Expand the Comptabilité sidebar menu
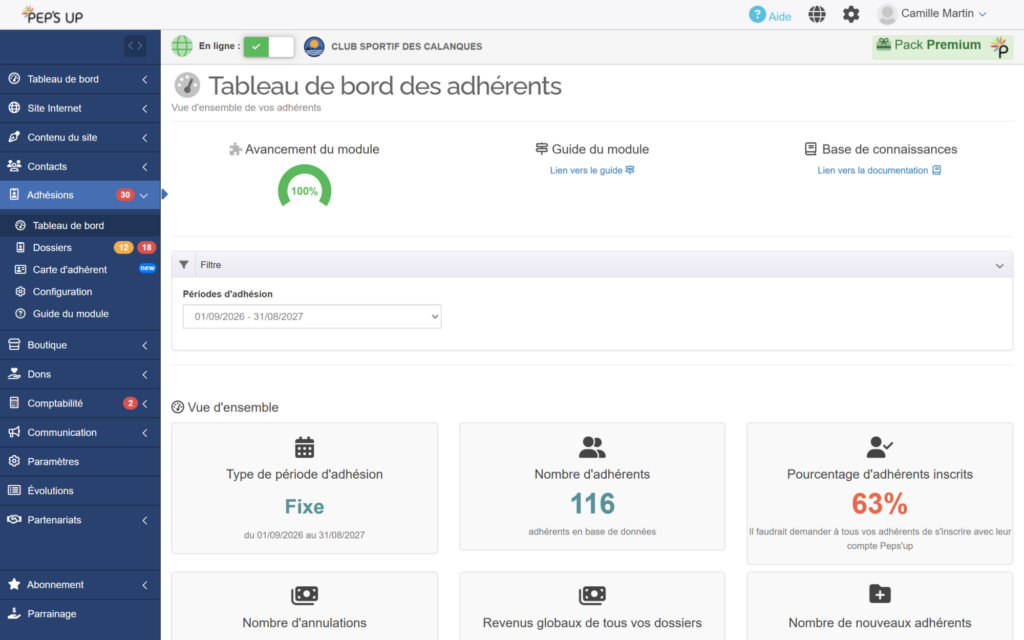The width and height of the screenshot is (1024, 640). click(80, 404)
